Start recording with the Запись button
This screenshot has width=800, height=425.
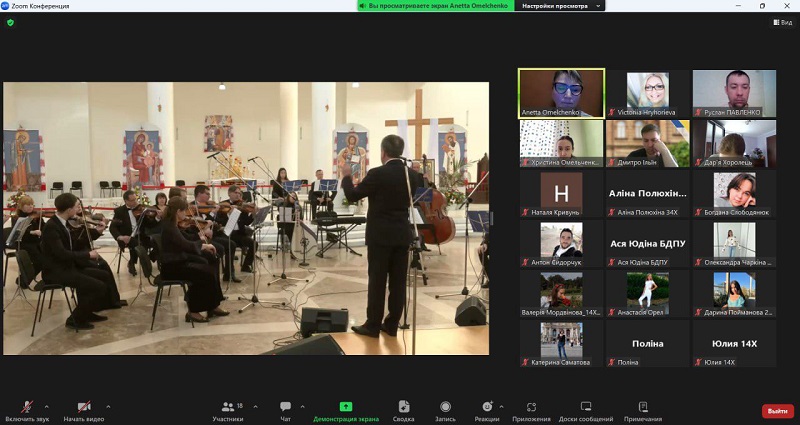pos(445,408)
